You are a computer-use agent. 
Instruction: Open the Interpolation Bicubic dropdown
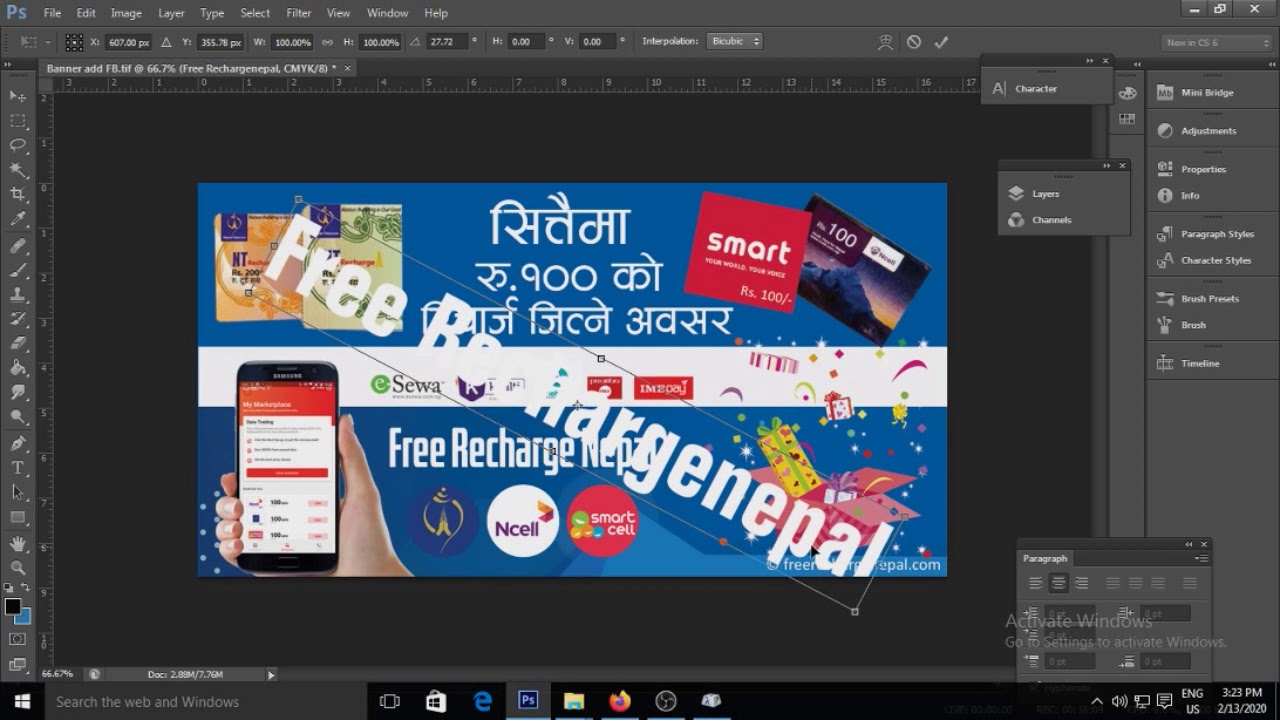[735, 41]
